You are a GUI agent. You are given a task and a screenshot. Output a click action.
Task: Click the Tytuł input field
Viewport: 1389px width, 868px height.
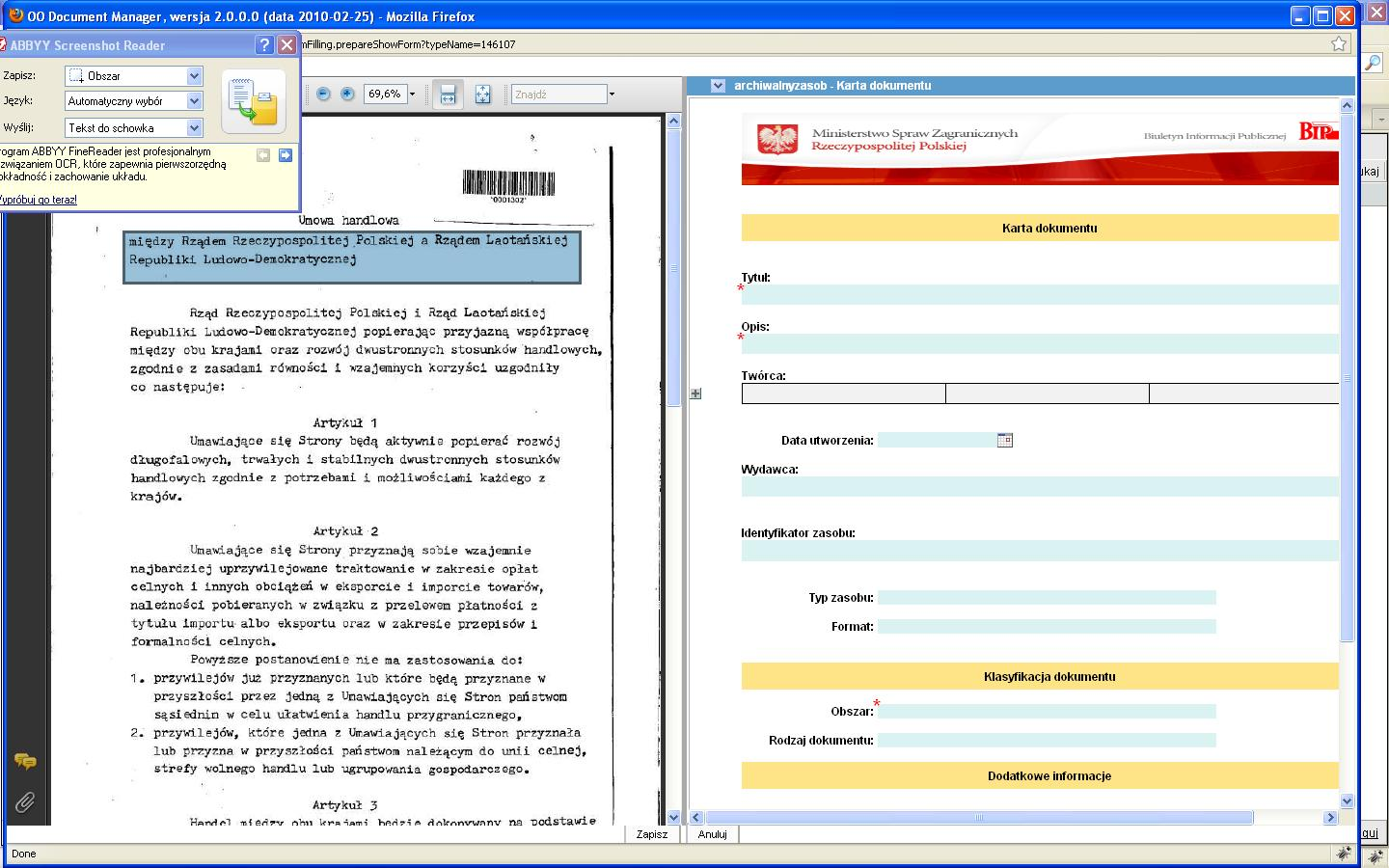point(1040,294)
